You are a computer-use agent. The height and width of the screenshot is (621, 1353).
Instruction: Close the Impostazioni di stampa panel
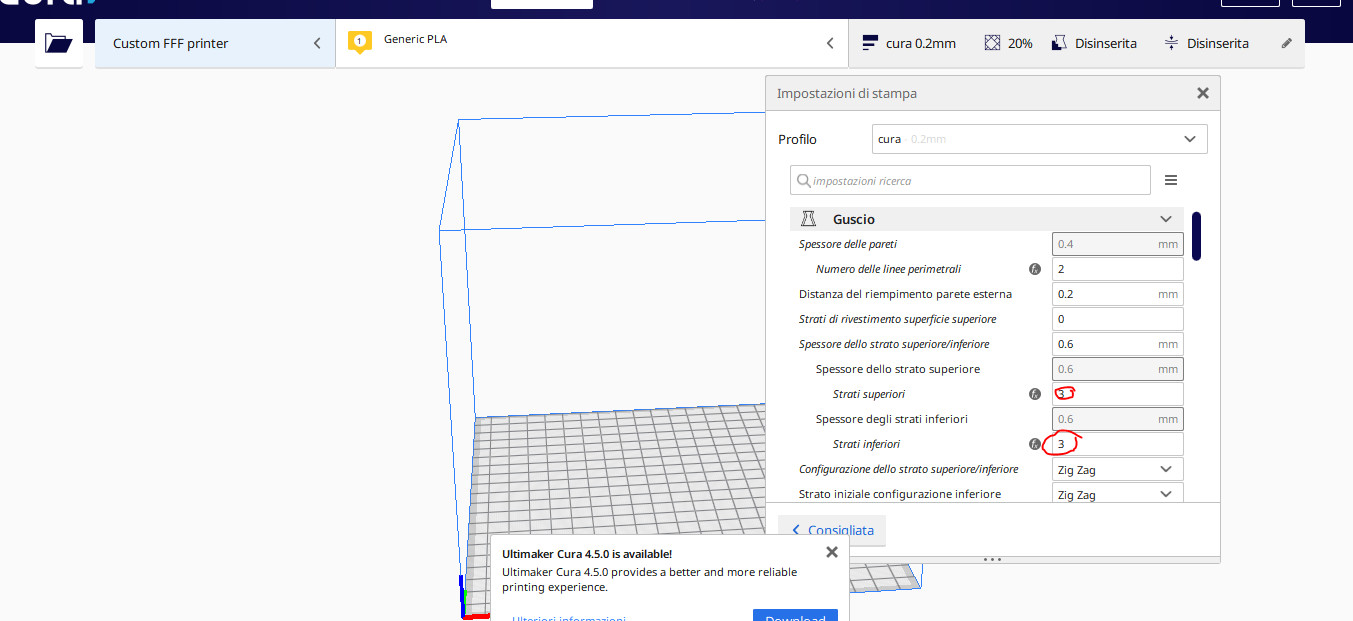click(1203, 93)
